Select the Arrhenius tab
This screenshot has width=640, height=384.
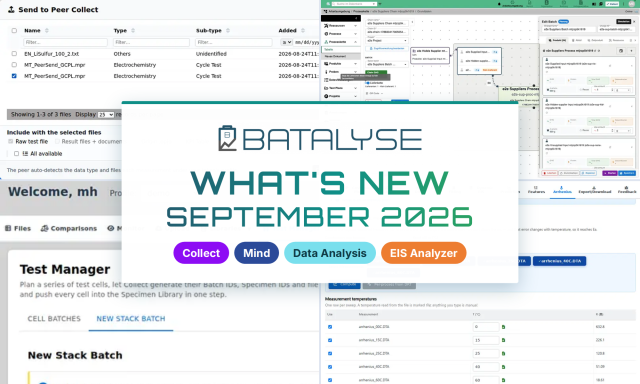[x=562, y=190]
